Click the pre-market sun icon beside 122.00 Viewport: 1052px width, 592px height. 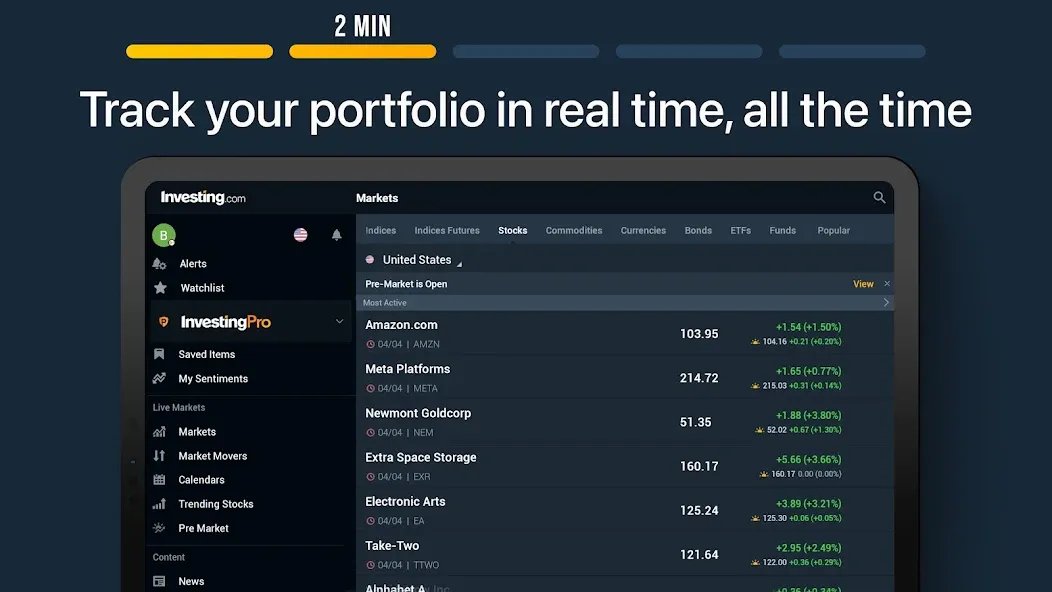tap(755, 562)
